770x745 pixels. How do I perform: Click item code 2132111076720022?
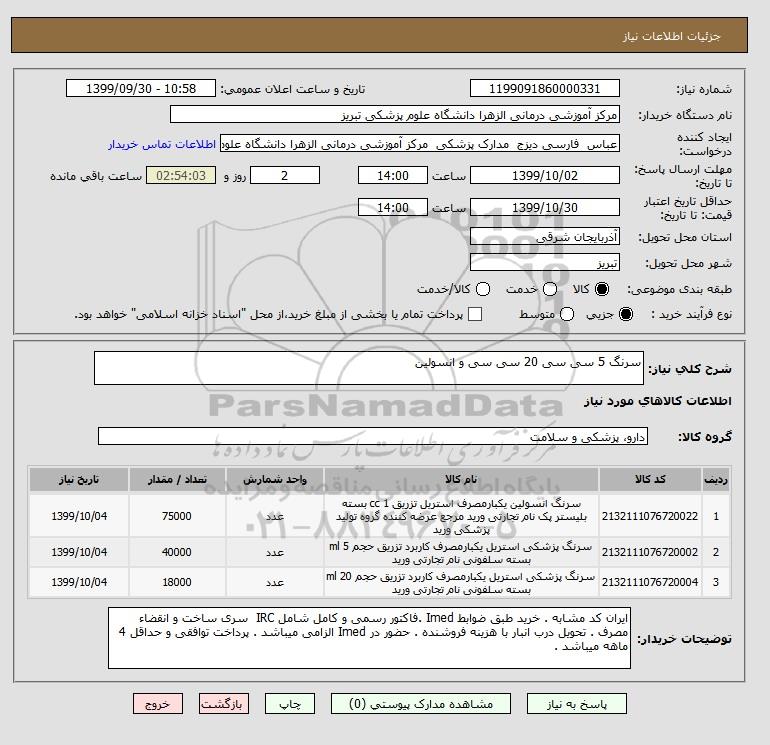coord(650,516)
